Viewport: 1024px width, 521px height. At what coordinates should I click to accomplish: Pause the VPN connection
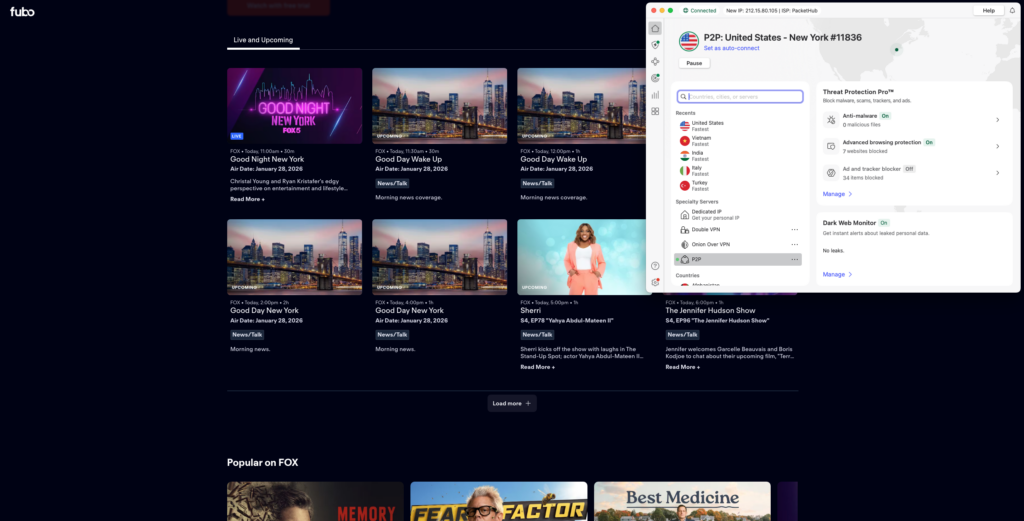694,63
